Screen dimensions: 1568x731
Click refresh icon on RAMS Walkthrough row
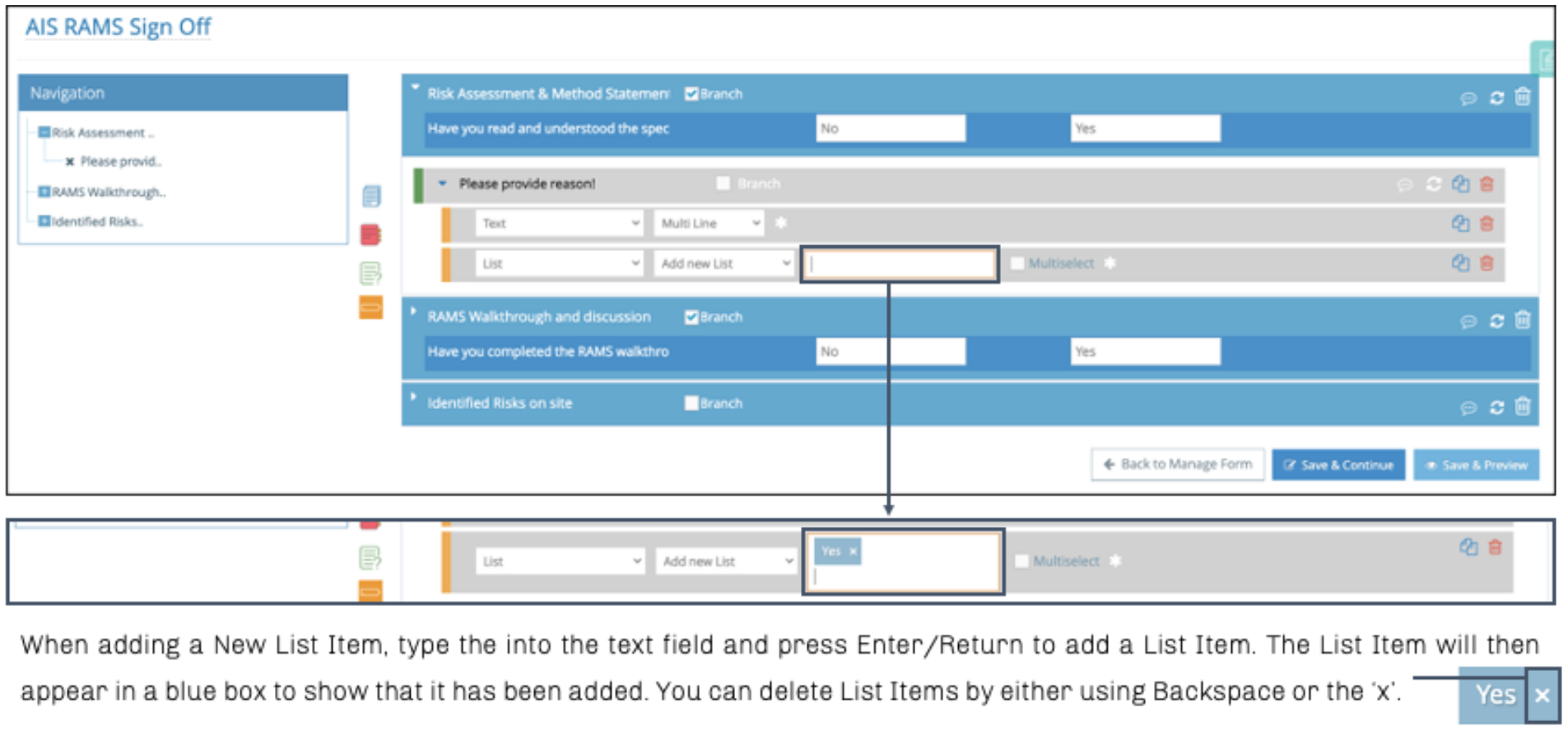point(1496,320)
